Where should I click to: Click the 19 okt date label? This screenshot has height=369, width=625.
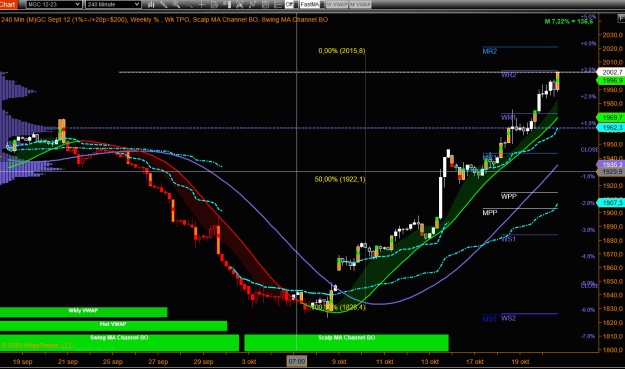click(x=520, y=362)
